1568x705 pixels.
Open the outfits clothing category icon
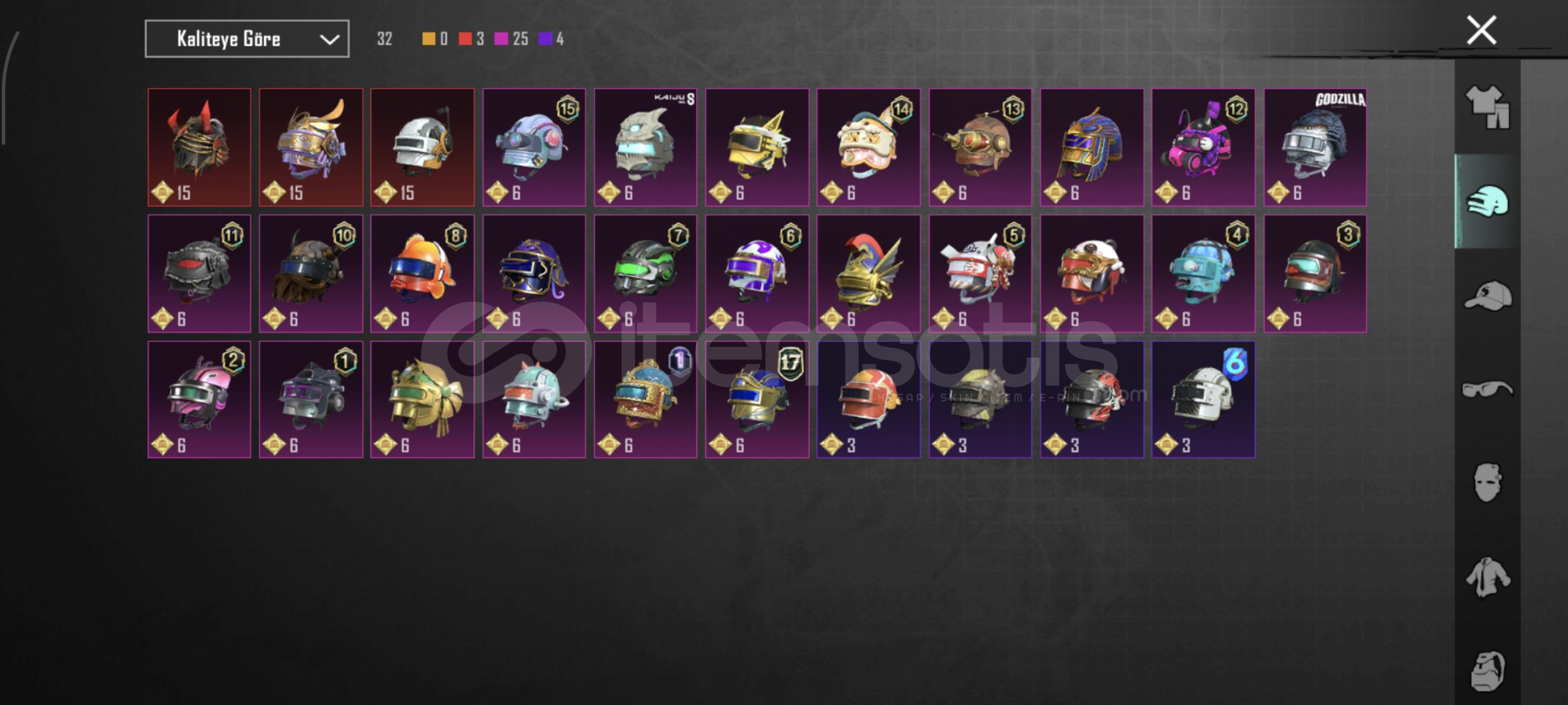coord(1487,106)
